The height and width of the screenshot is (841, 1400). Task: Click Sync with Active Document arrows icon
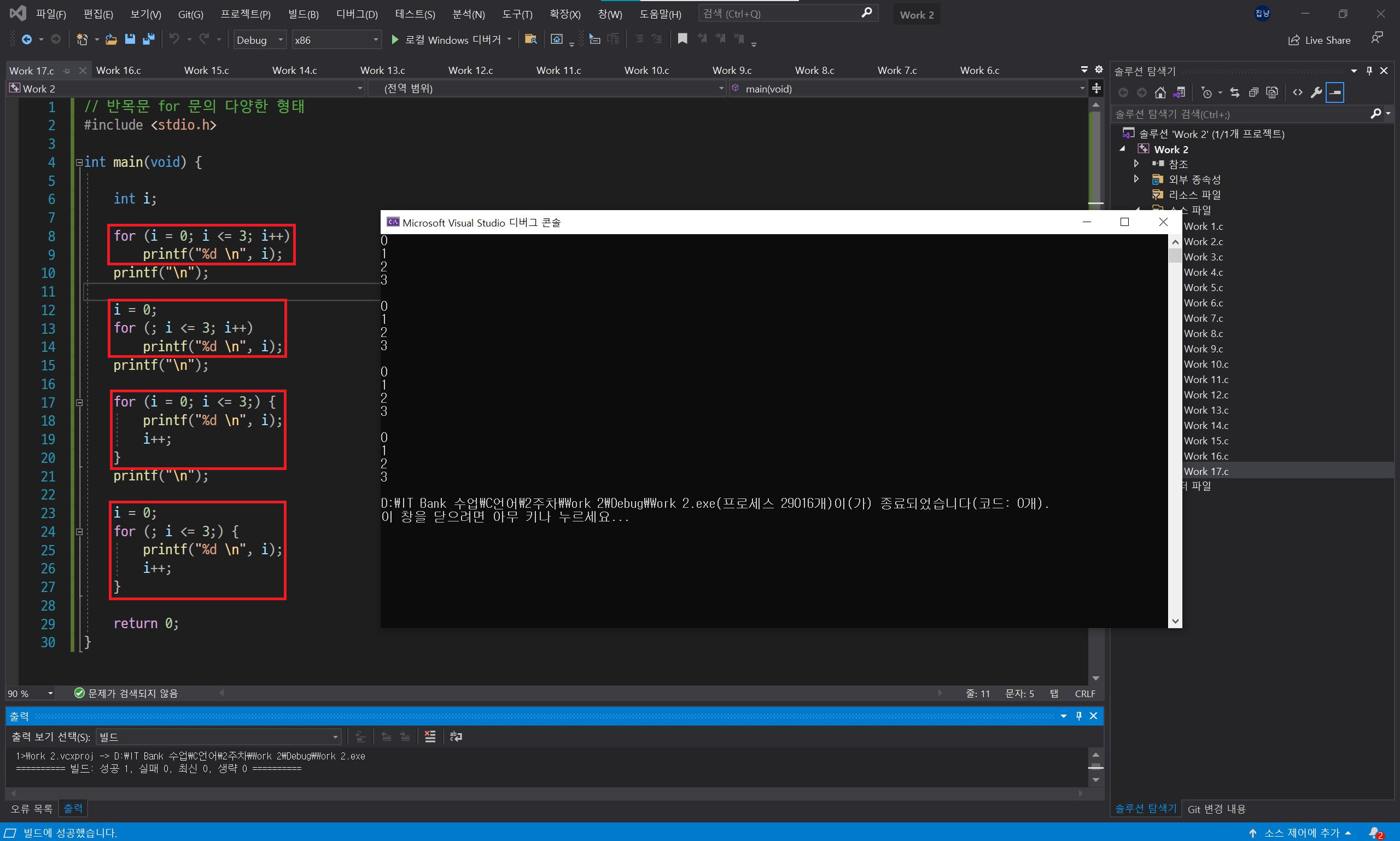pyautogui.click(x=1235, y=92)
